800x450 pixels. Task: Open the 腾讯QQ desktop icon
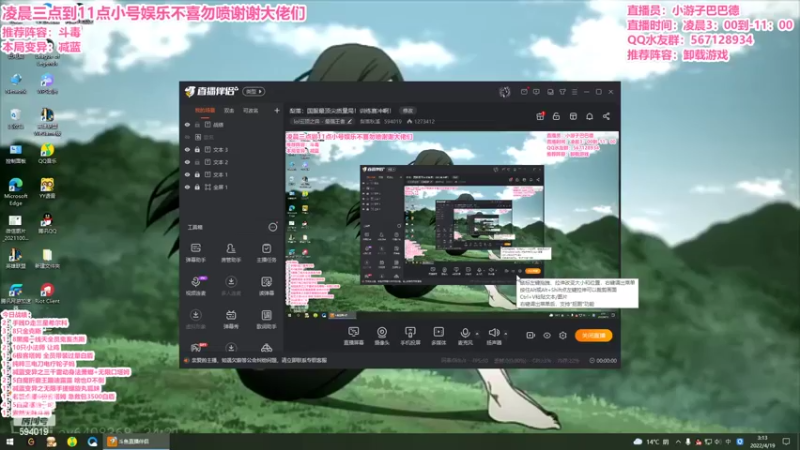pos(47,224)
